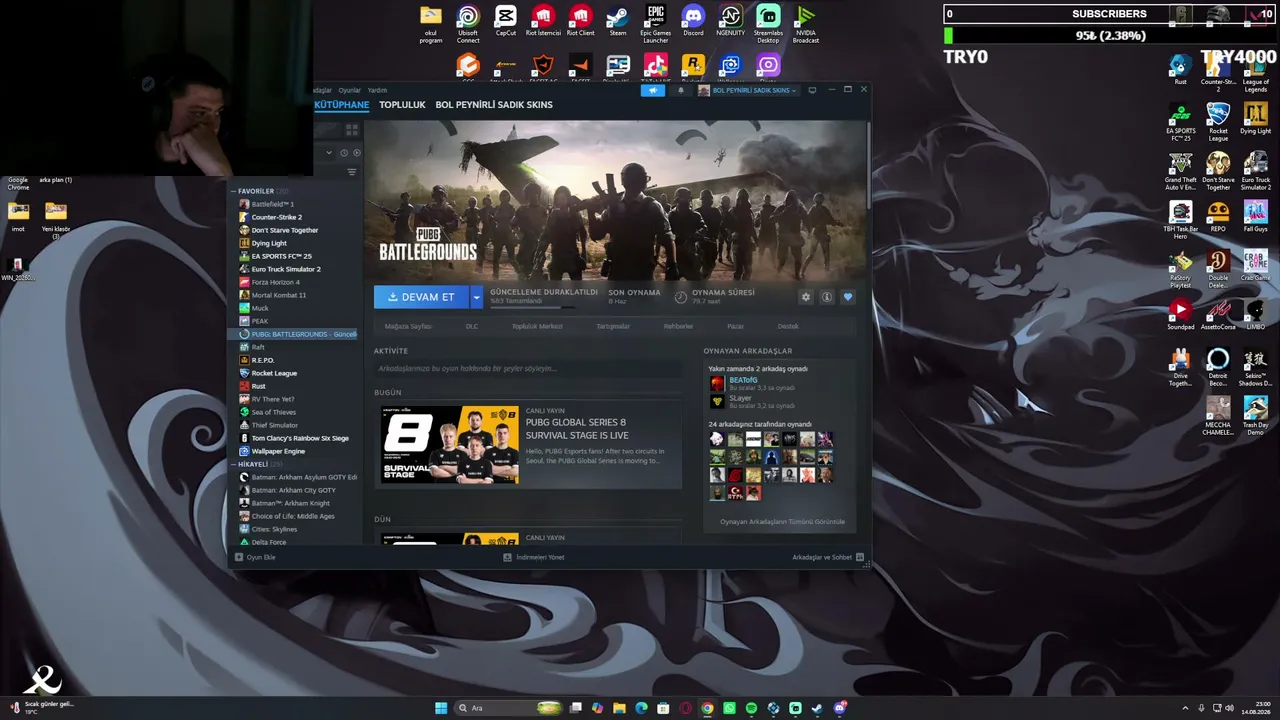Collapse the HİKAYELİ category
This screenshot has height=720, width=1280.
tap(234, 464)
